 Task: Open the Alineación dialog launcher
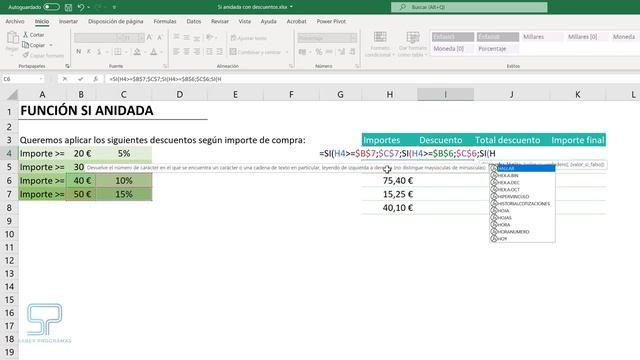[291, 66]
